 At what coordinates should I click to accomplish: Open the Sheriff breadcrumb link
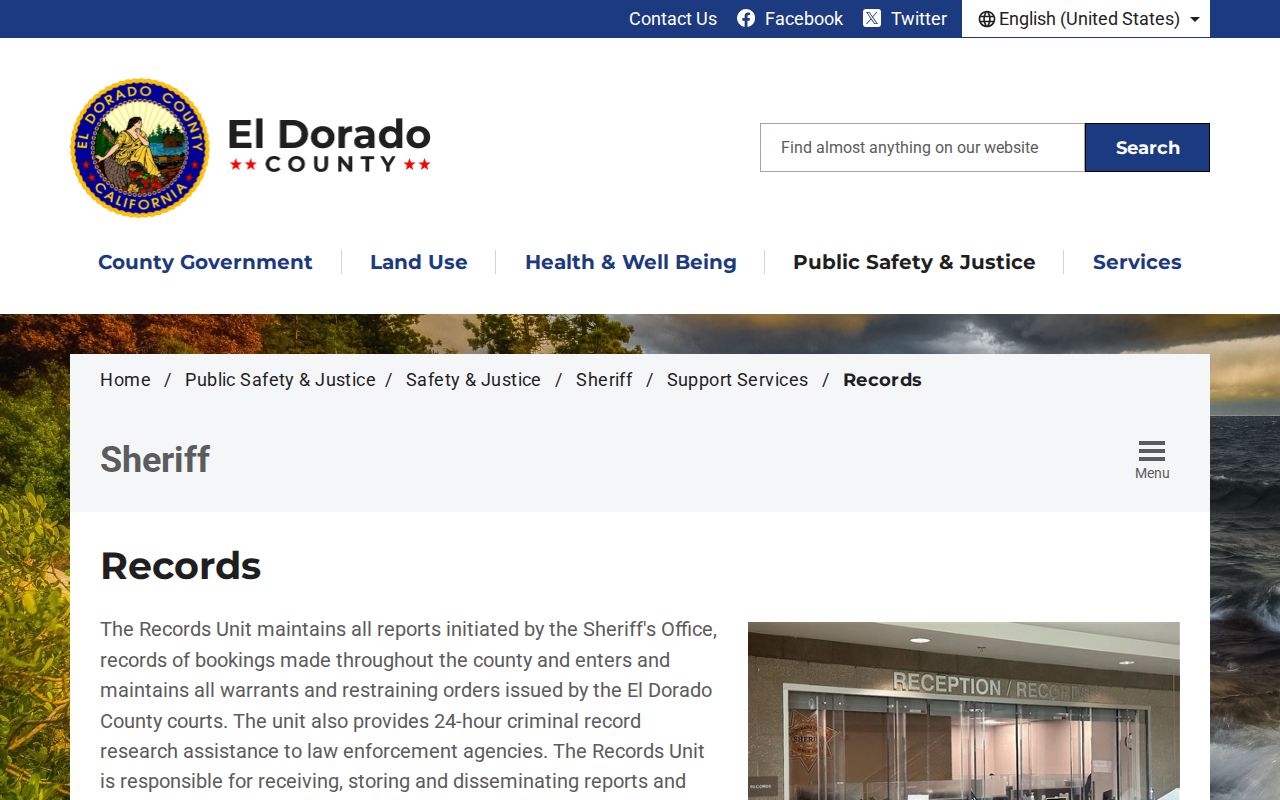tap(604, 380)
